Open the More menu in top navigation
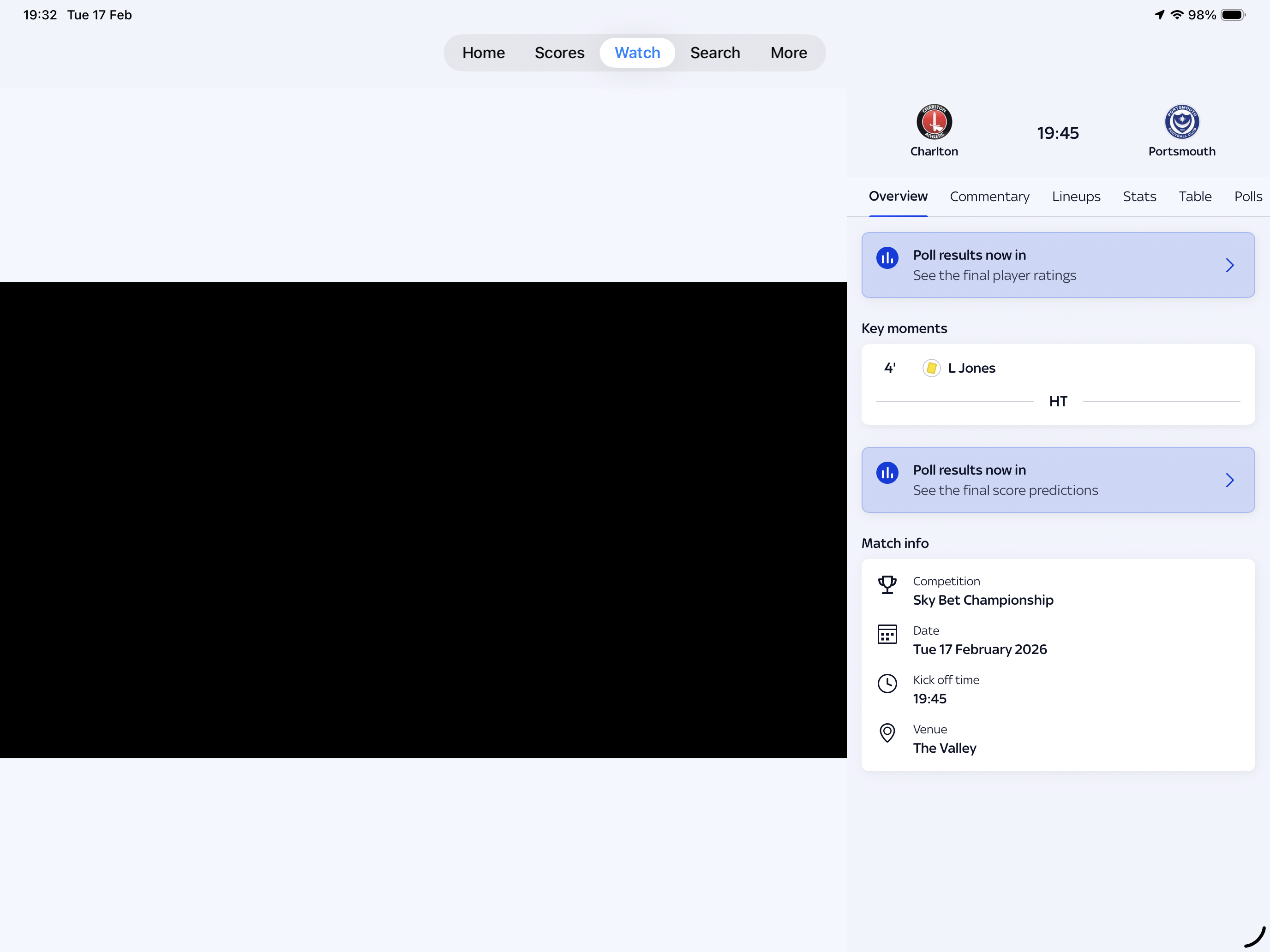1270x952 pixels. coord(788,53)
